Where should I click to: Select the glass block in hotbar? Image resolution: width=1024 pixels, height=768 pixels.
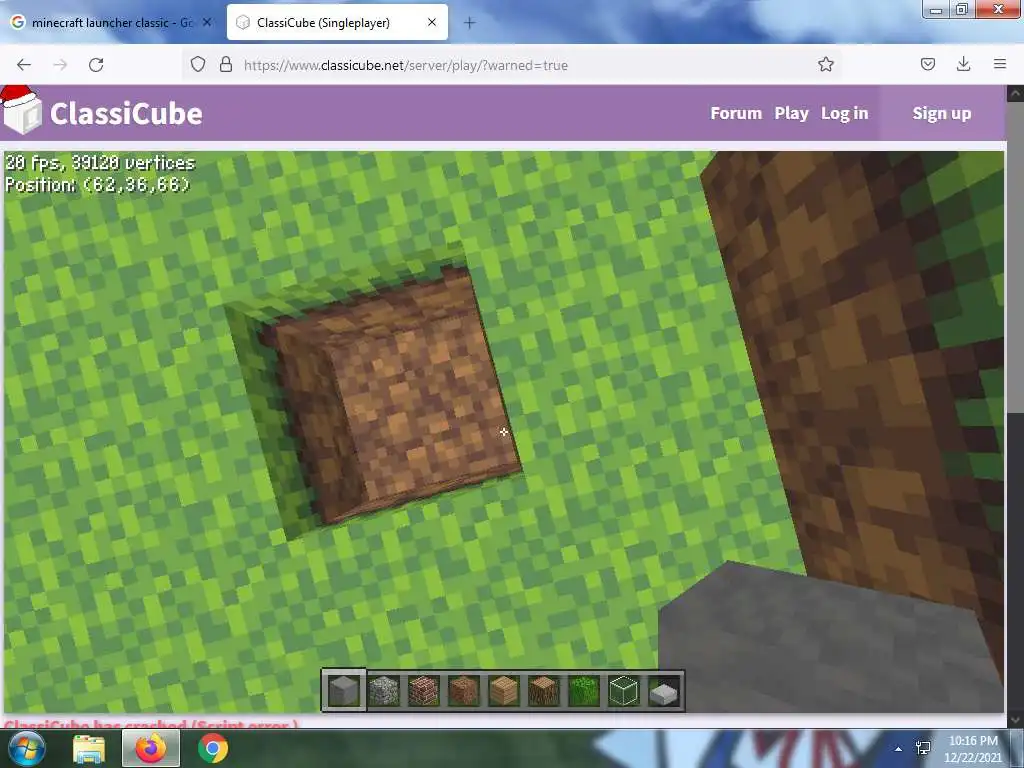pos(624,691)
